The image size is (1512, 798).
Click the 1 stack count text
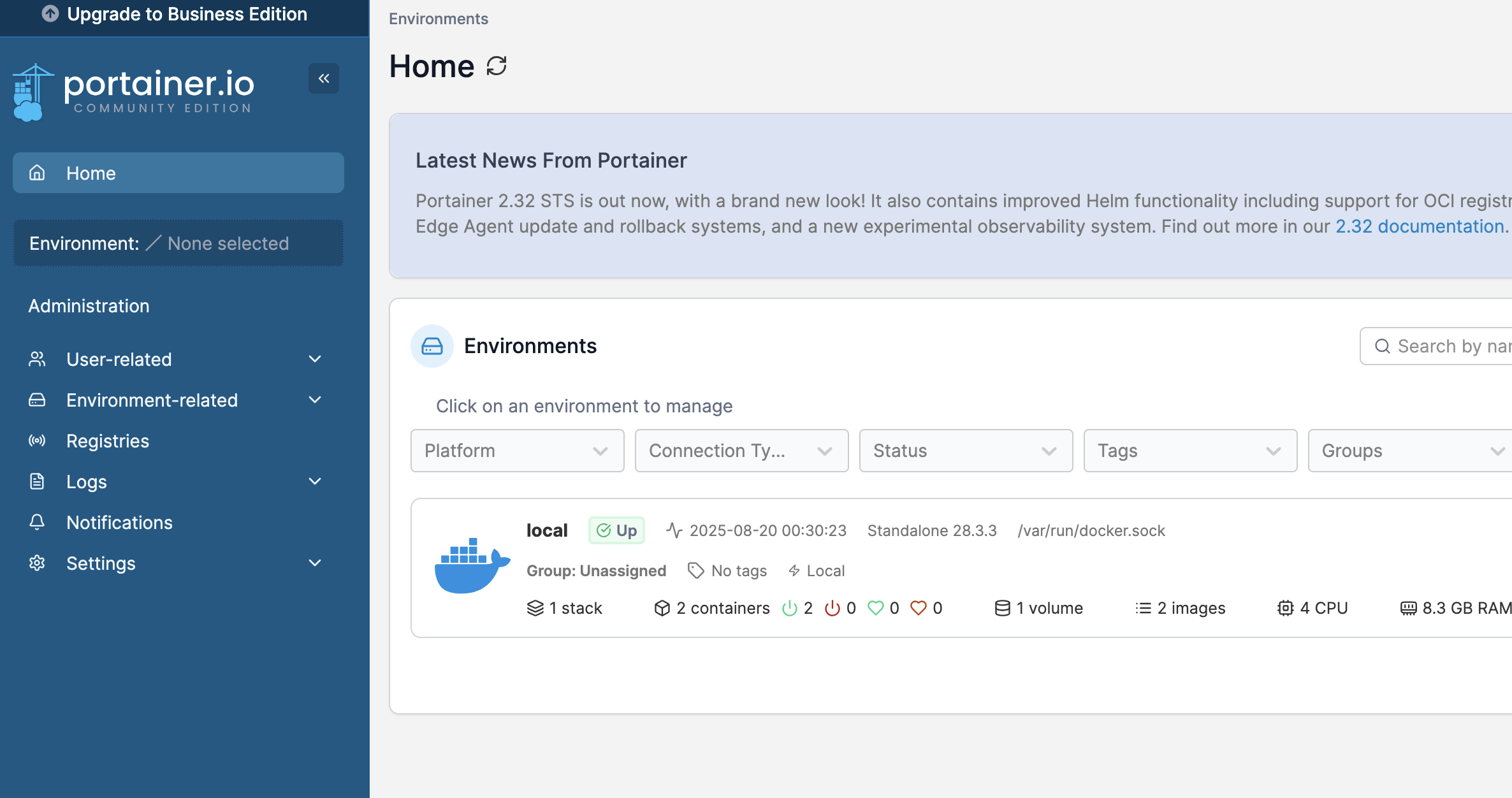point(576,608)
